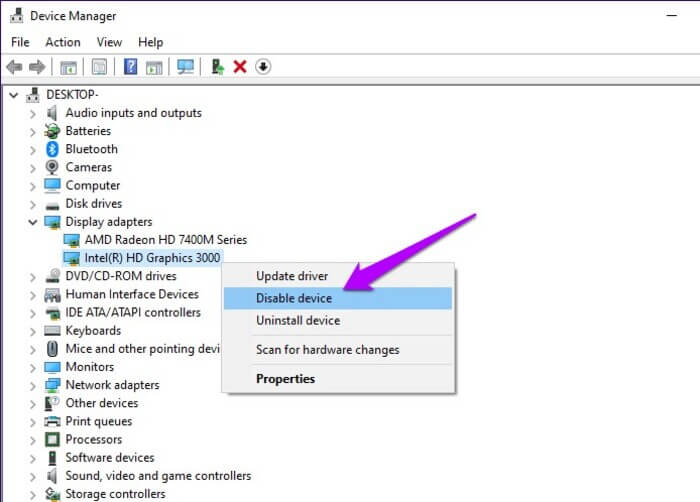This screenshot has width=700, height=502.
Task: Click the Processors chip icon
Action: 52,439
